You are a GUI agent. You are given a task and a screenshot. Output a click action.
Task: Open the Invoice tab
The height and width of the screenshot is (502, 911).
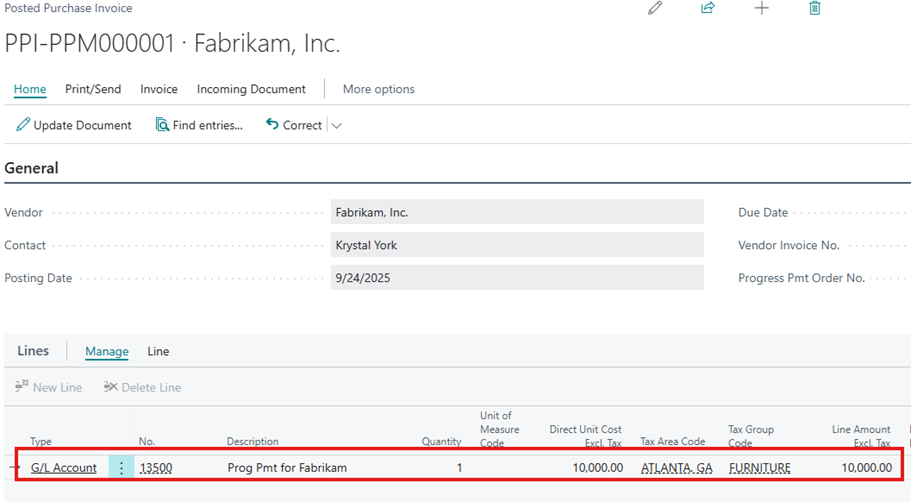[x=159, y=89]
